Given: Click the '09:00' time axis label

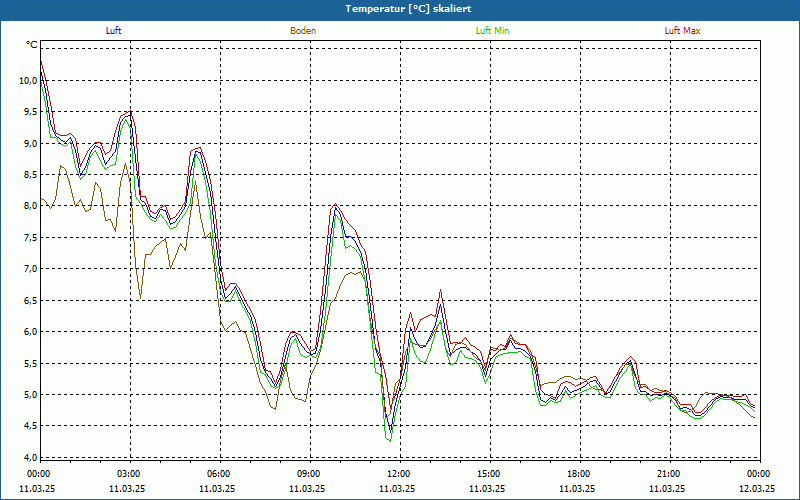Looking at the screenshot, I should [x=310, y=474].
